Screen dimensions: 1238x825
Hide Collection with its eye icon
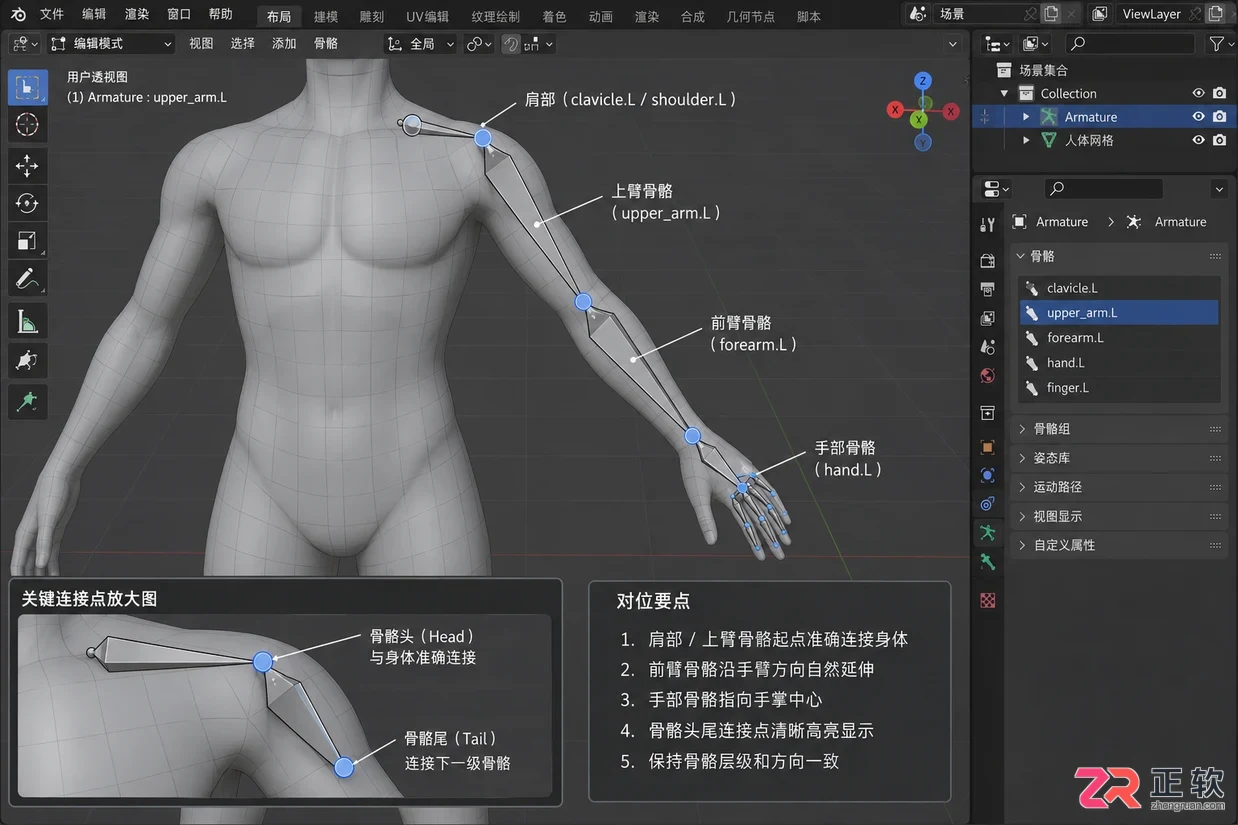1198,93
